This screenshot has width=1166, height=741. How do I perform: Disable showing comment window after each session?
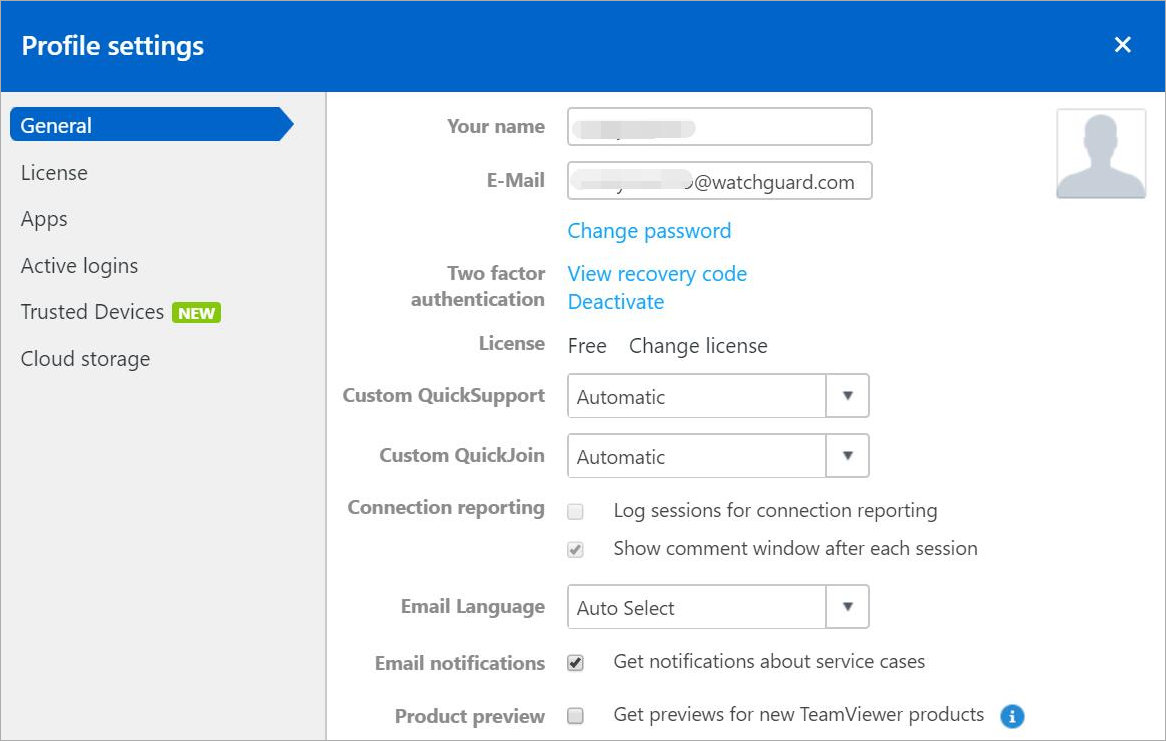575,549
